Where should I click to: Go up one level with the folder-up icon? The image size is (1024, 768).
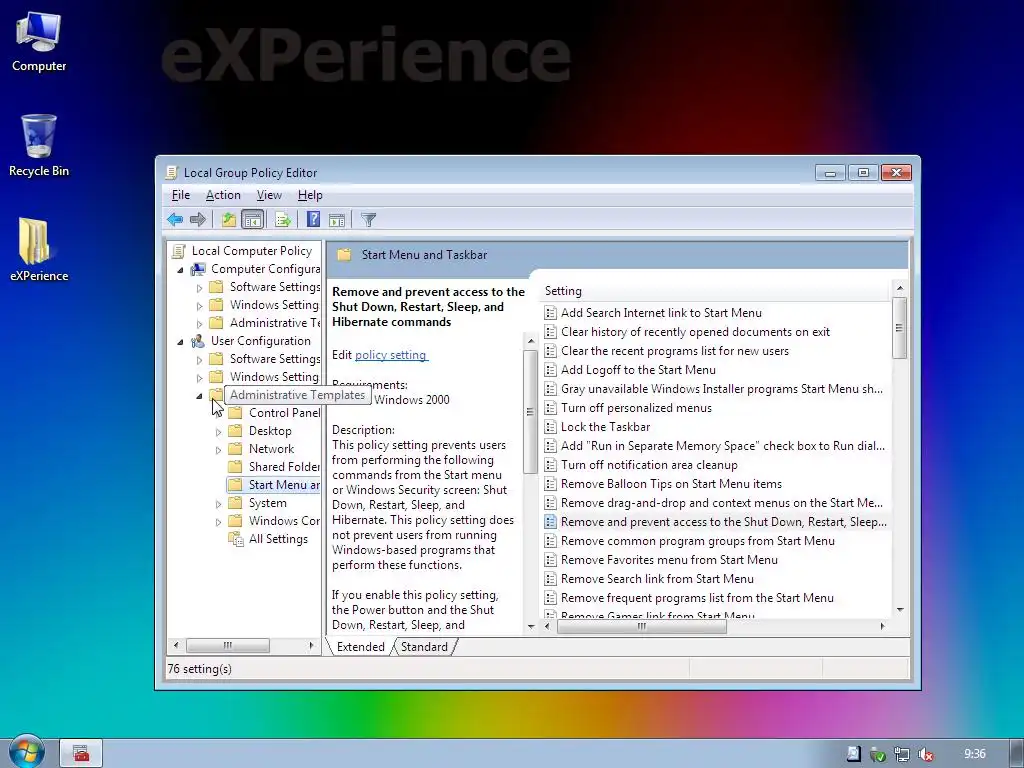coord(229,219)
